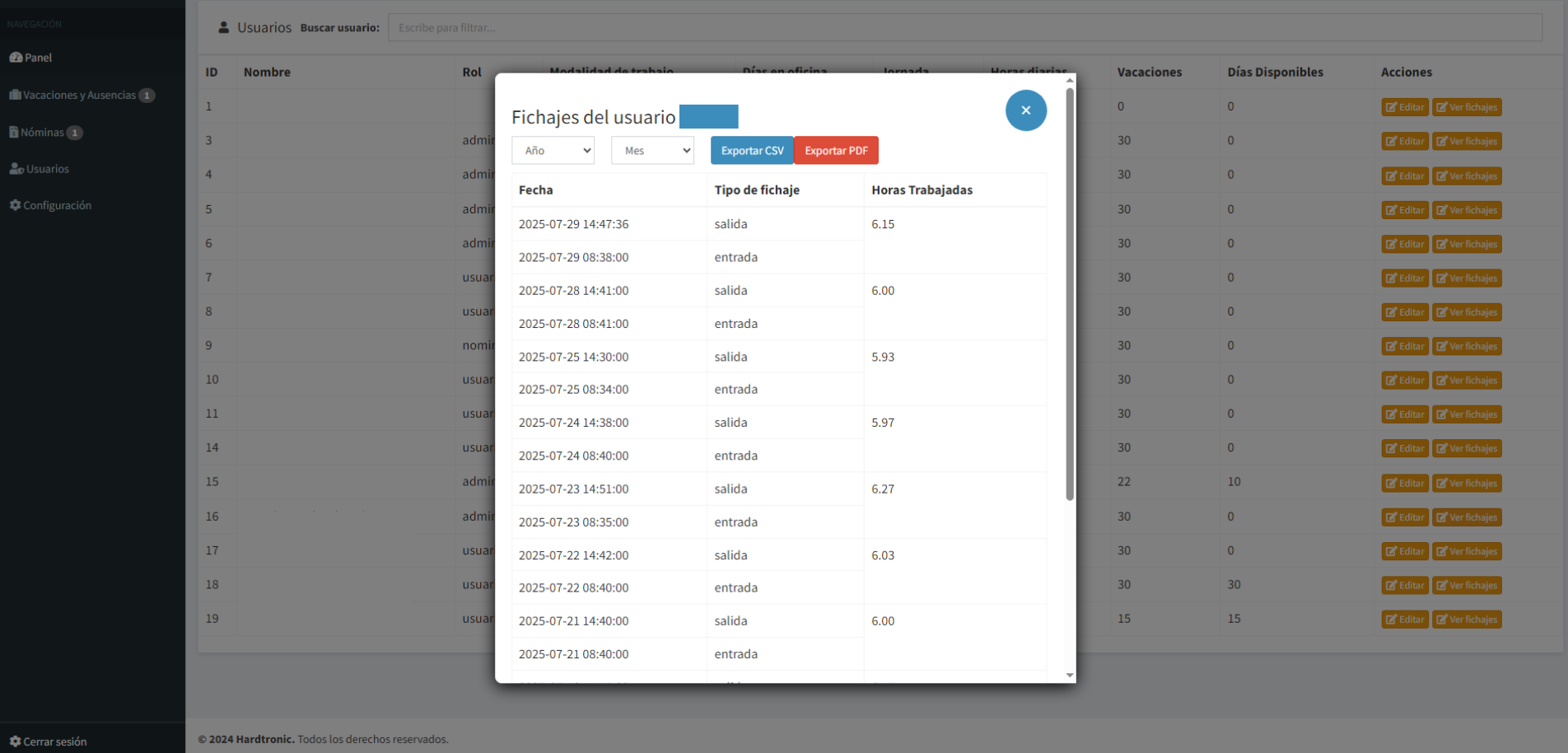Viewport: 1568px width, 753px height.
Task: Click Editar button for user ID 1
Action: point(1404,107)
